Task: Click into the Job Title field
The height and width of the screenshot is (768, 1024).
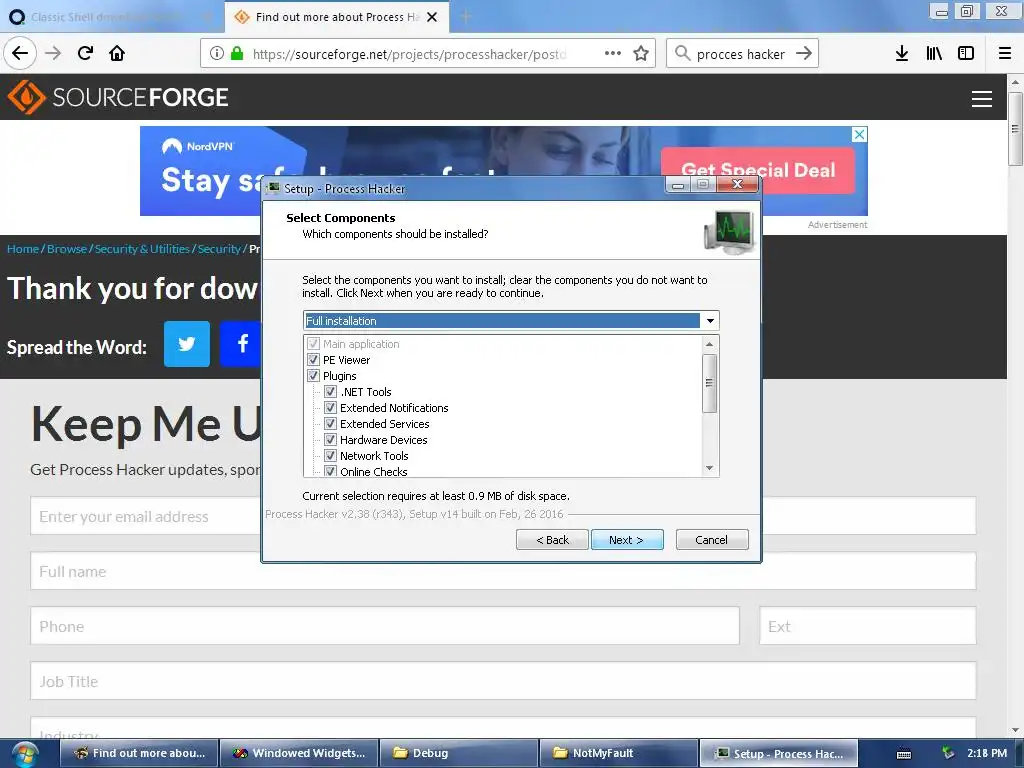Action: [503, 681]
